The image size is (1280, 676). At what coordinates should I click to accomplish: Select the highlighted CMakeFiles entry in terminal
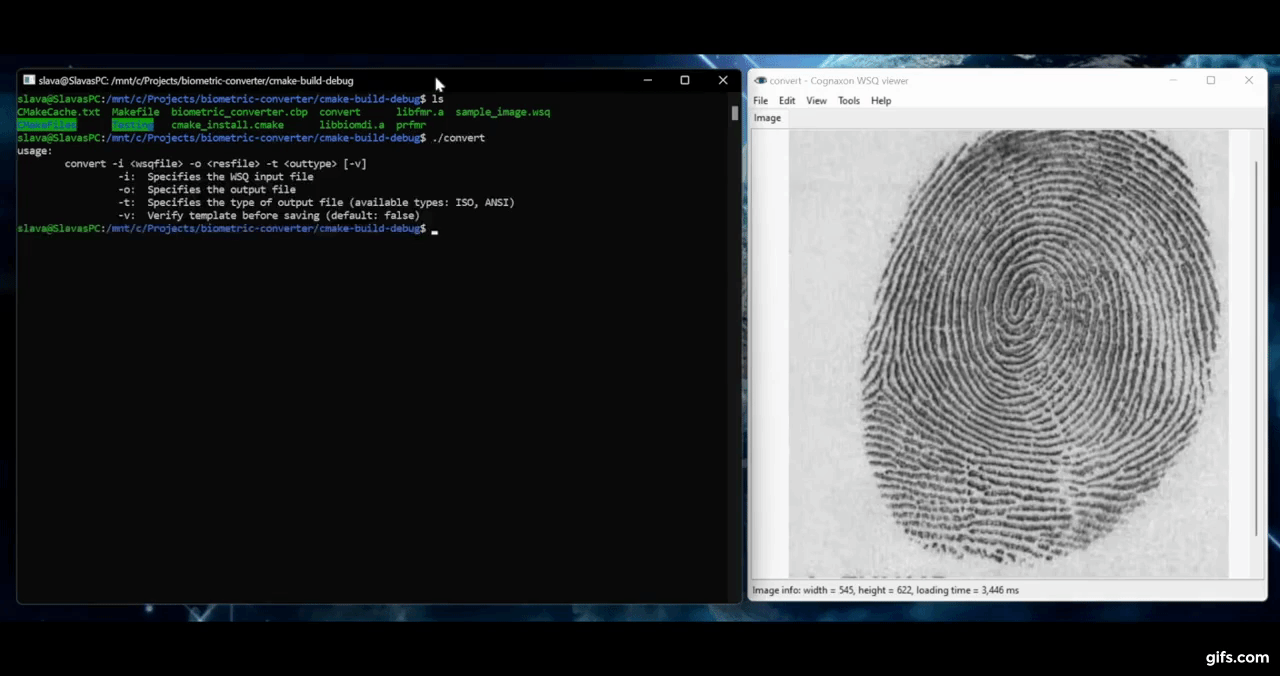(x=46, y=125)
